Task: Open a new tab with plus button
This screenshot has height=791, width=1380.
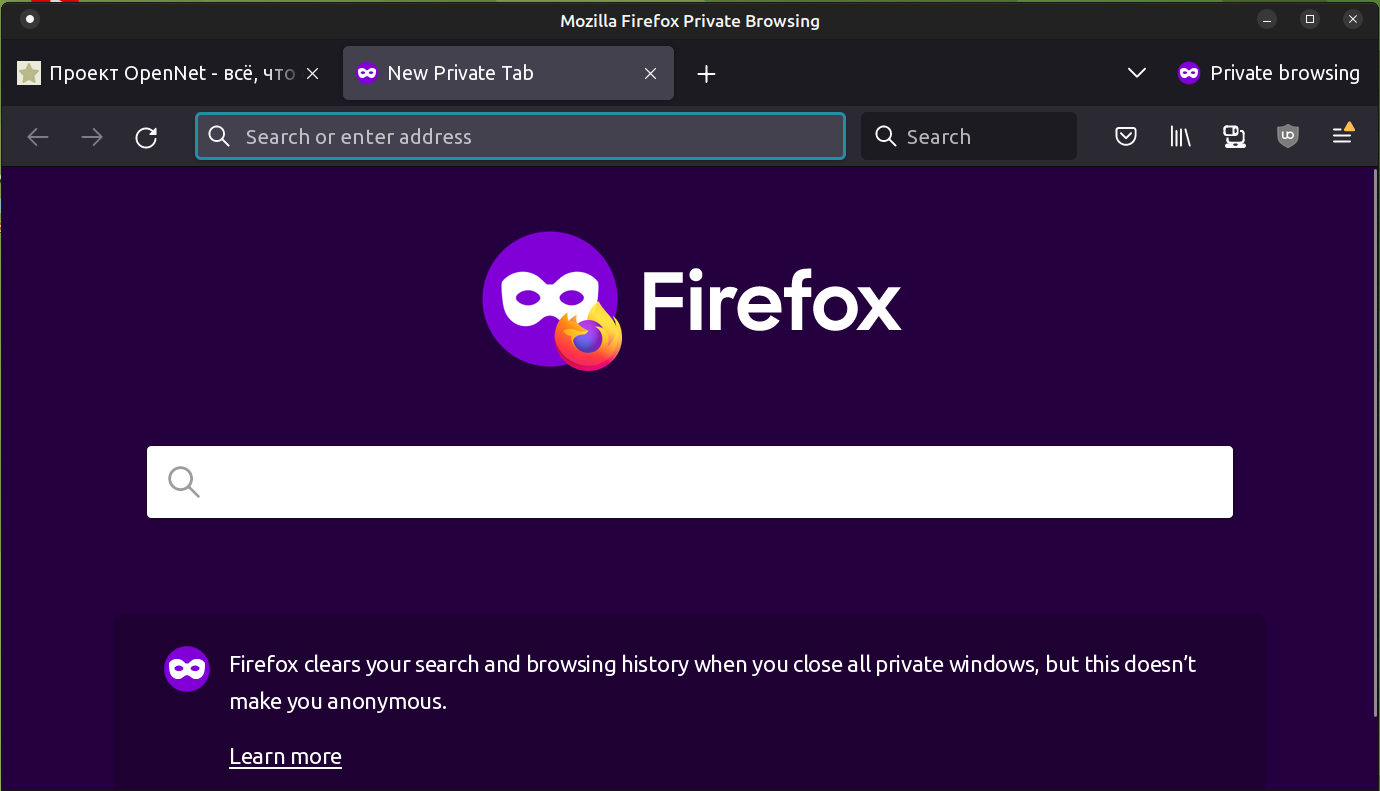Action: pyautogui.click(x=706, y=74)
